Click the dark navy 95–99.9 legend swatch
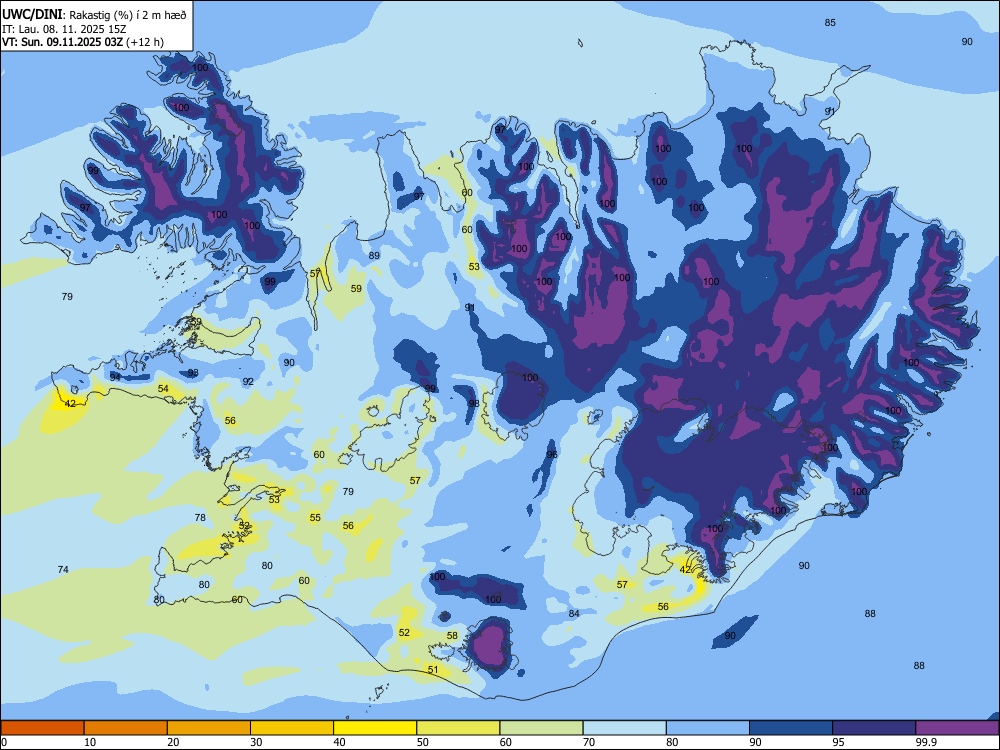The height and width of the screenshot is (750, 1000). pos(874,728)
